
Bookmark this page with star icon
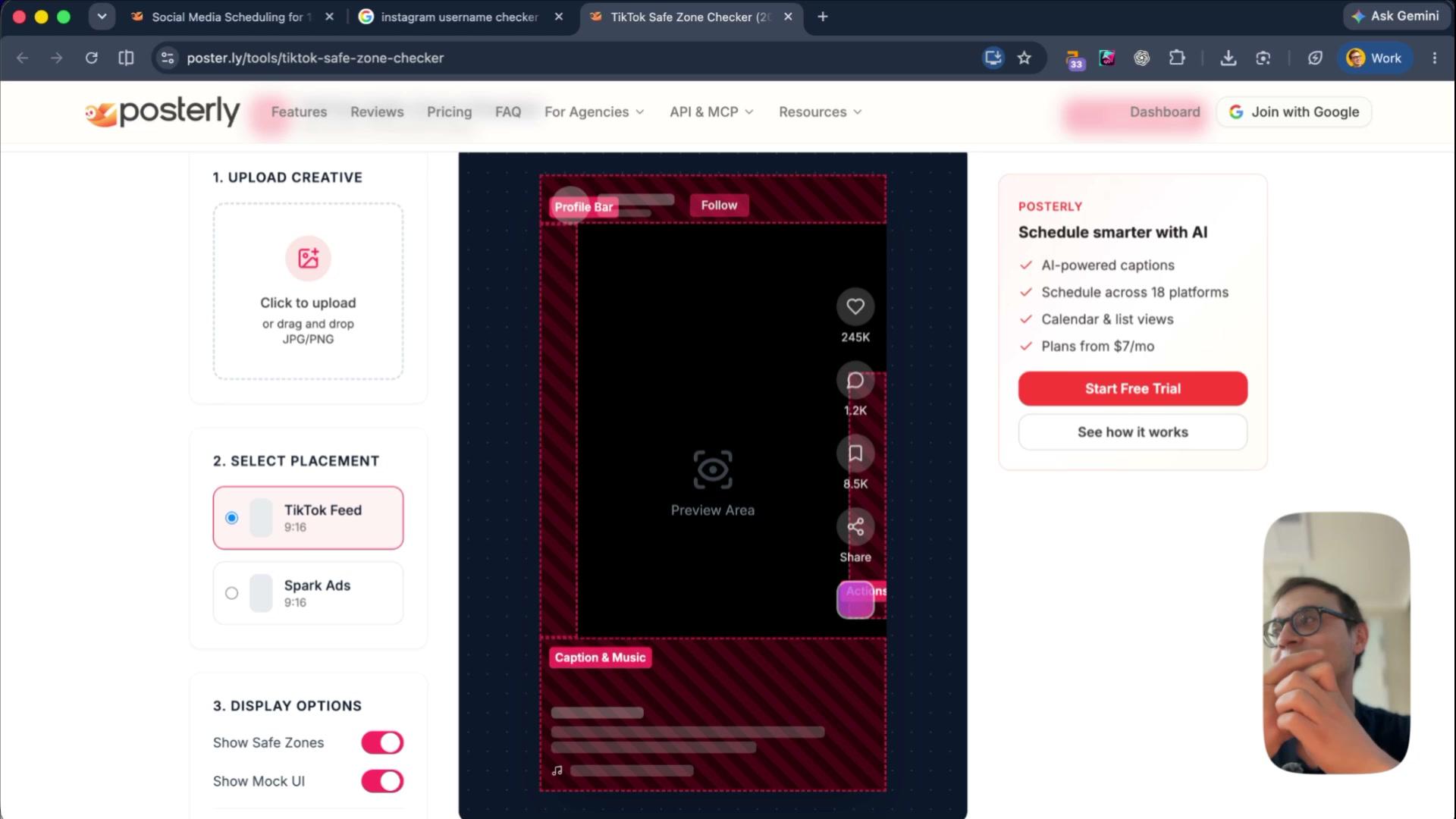pos(1025,58)
